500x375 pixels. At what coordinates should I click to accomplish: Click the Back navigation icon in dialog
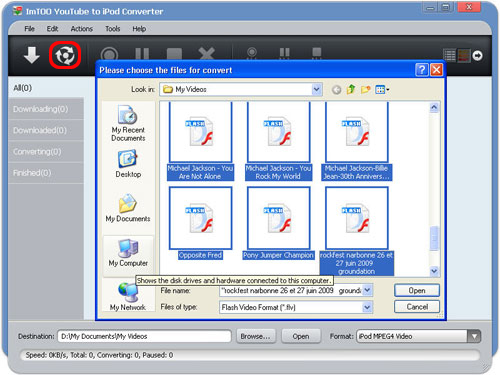coord(337,90)
